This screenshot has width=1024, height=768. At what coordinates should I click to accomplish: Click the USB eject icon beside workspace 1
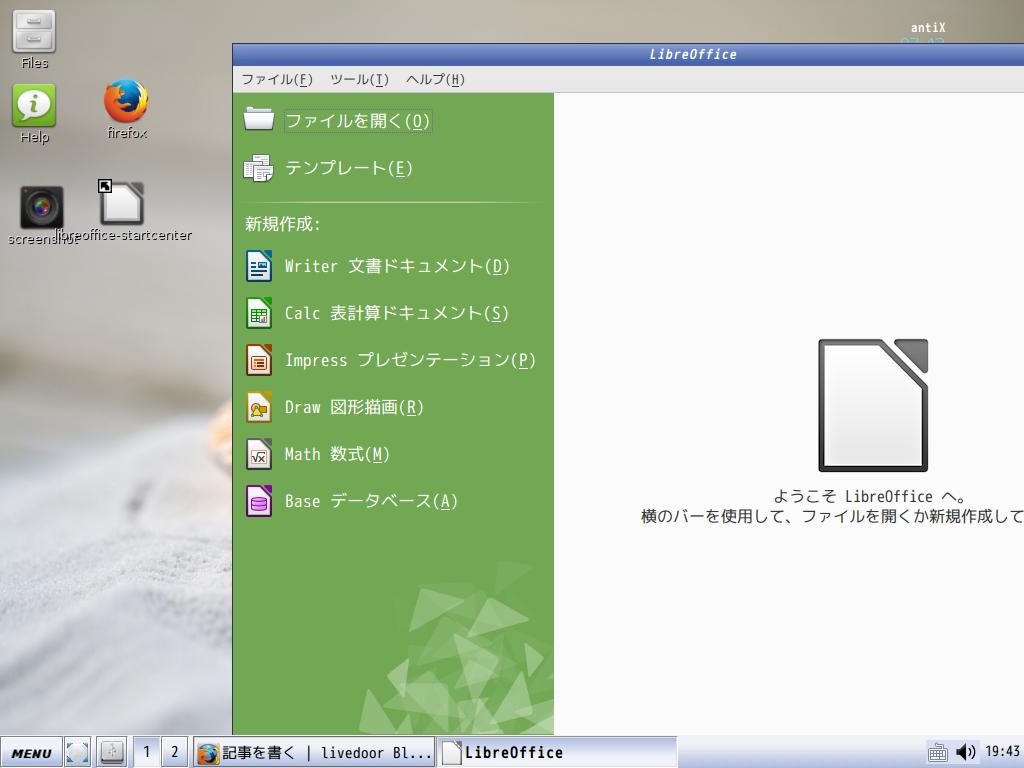112,752
